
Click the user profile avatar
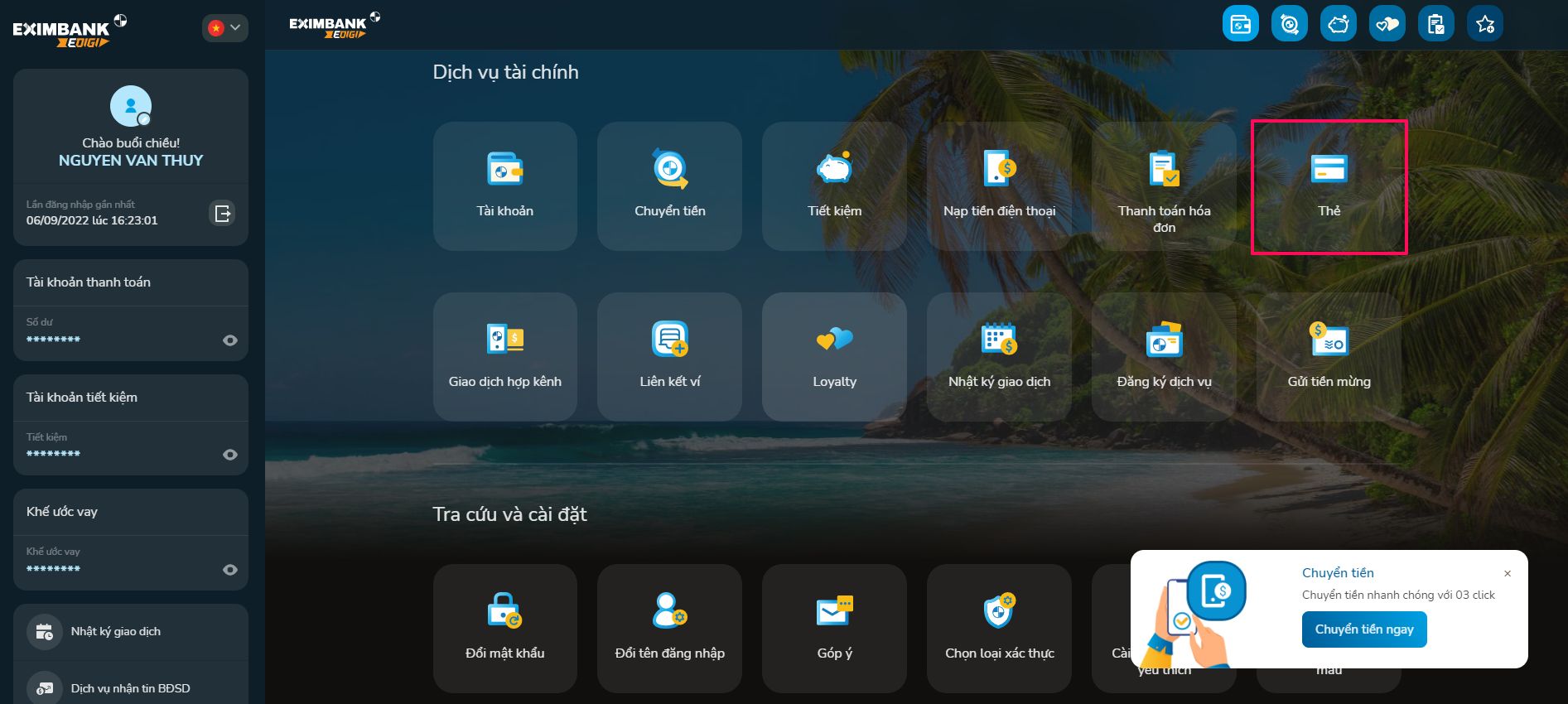point(131,106)
